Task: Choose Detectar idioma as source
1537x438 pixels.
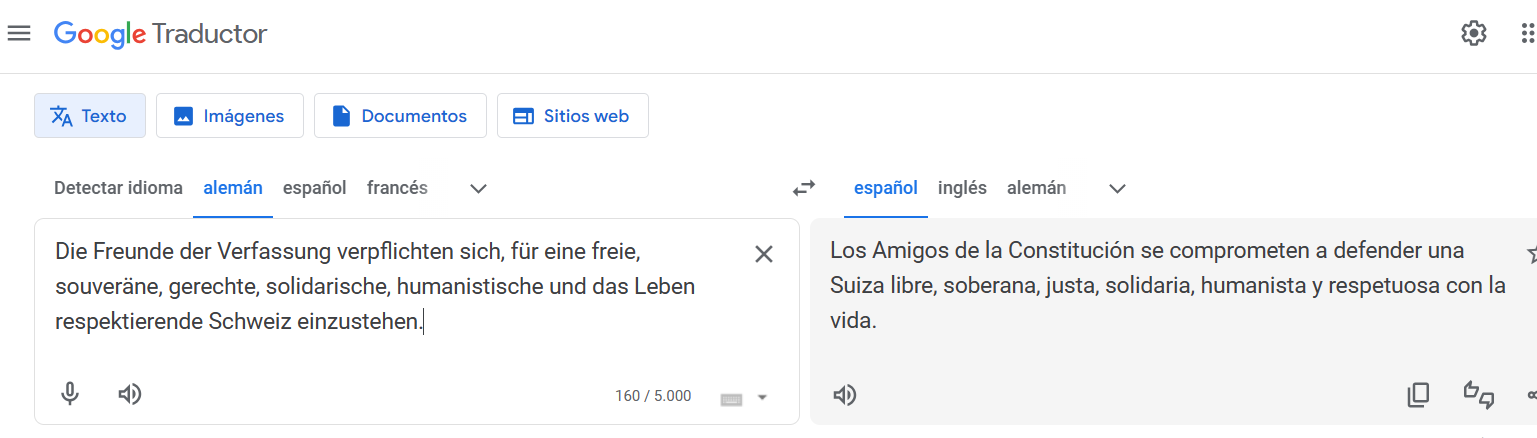Action: 118,188
